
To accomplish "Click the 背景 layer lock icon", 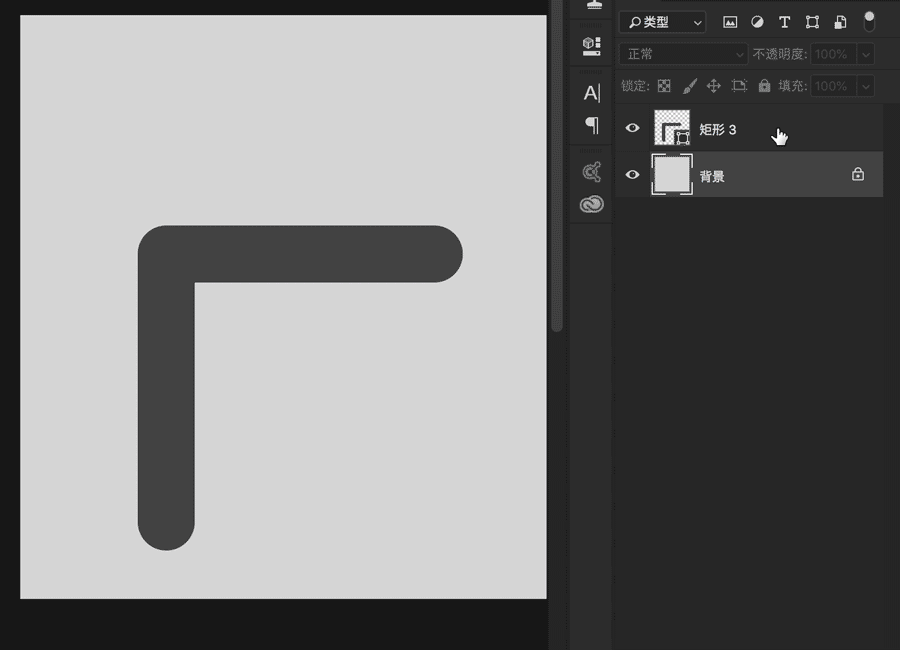I will click(x=857, y=174).
